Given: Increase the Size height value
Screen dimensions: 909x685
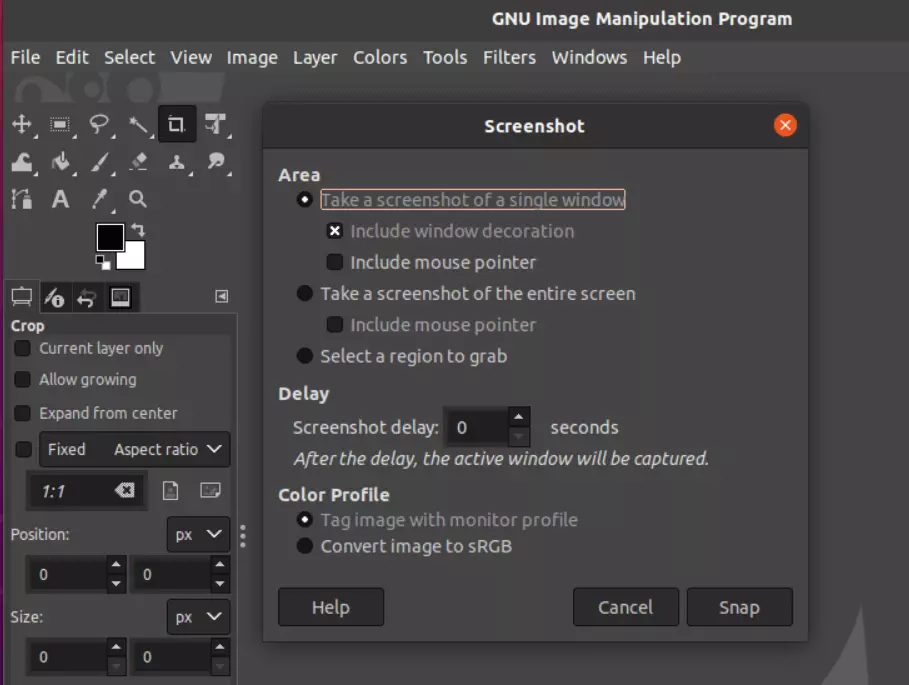Looking at the screenshot, I should [220, 647].
